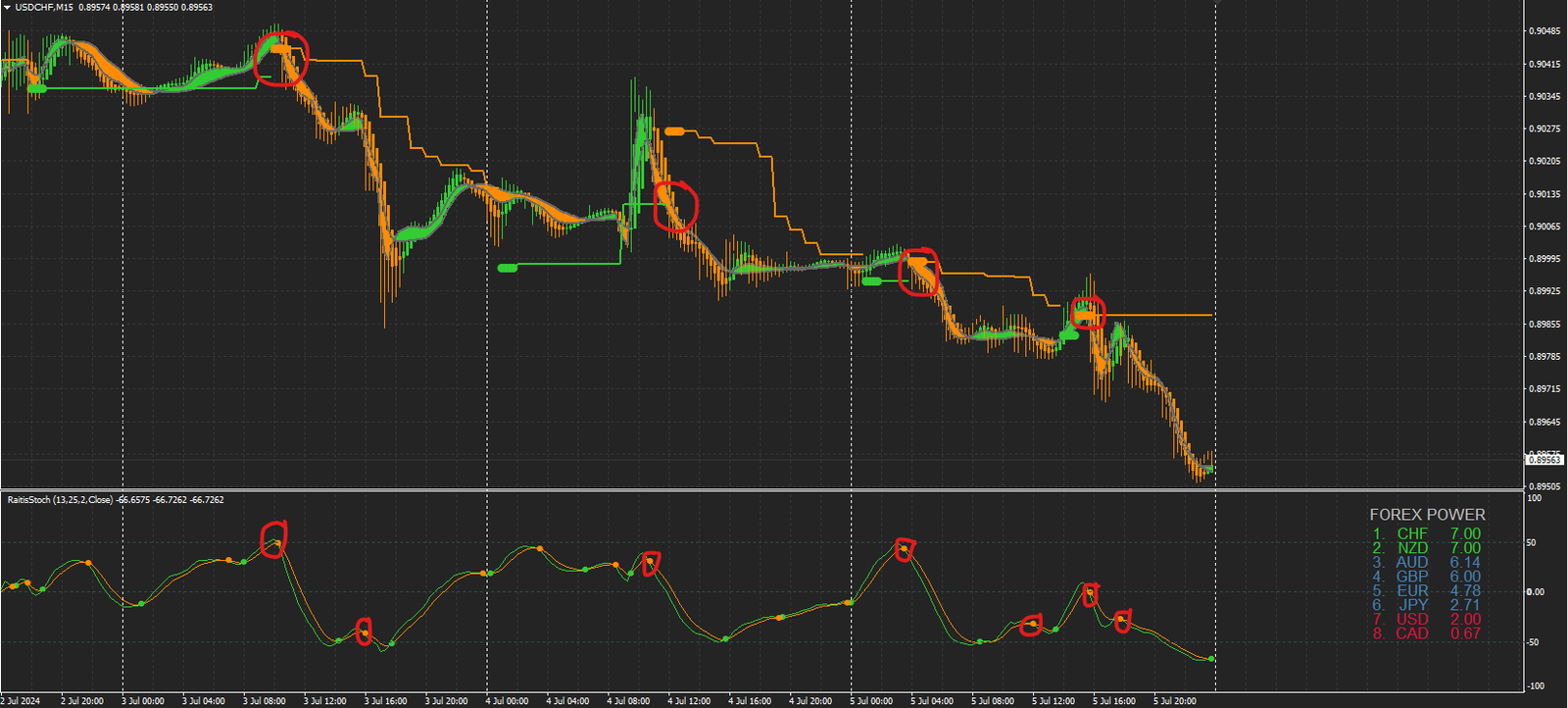Click time axis label 4 Jul 20:00
Screen dimensions: 1568x708
pyautogui.click(x=811, y=701)
